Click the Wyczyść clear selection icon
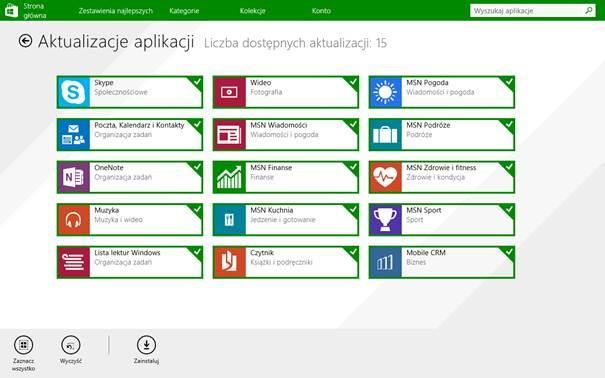This screenshot has width=605, height=378. (71, 345)
